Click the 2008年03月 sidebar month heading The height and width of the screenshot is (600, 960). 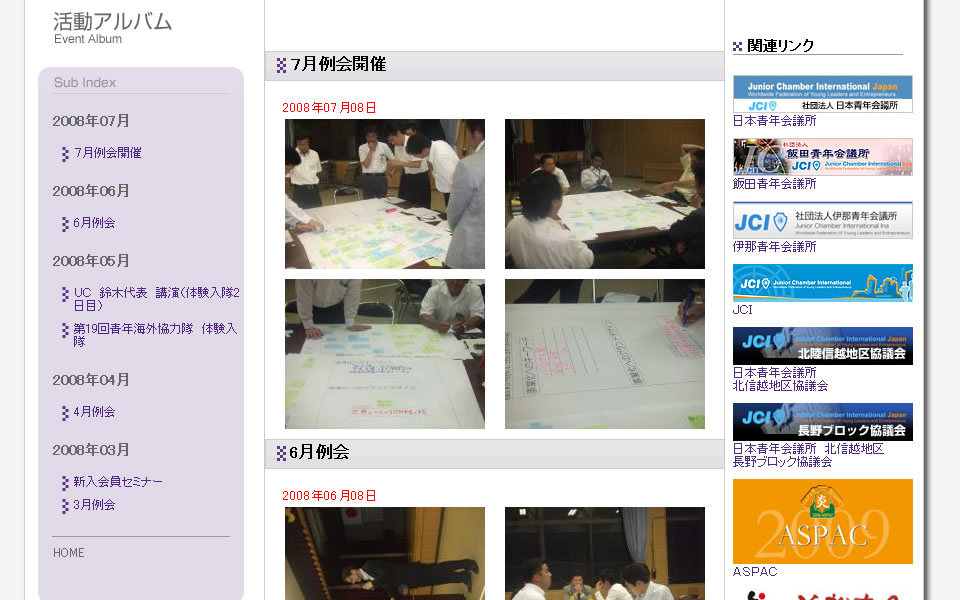pos(91,450)
